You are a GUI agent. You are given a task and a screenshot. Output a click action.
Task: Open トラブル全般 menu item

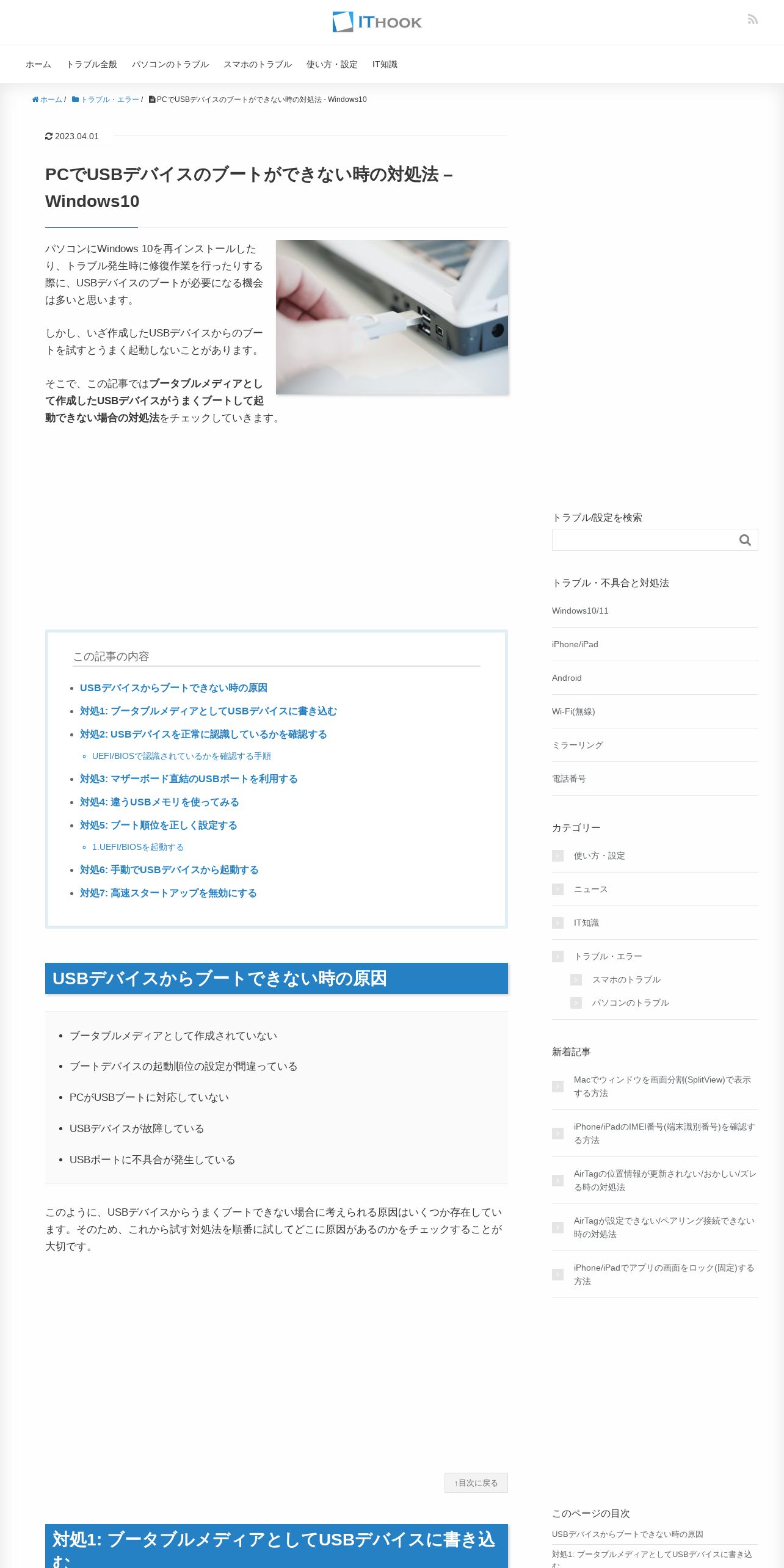pyautogui.click(x=92, y=64)
